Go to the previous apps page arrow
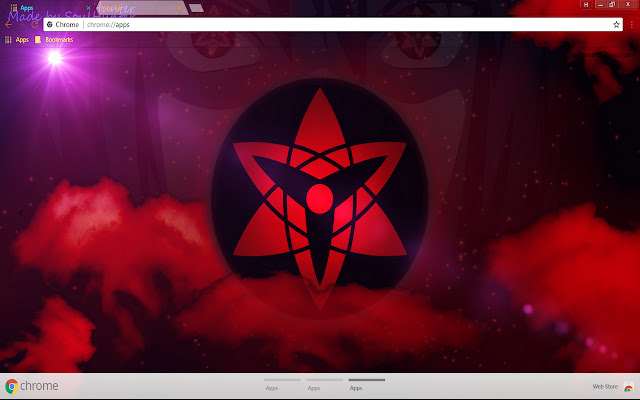Viewport: 640px width, 400px height. point(20,213)
